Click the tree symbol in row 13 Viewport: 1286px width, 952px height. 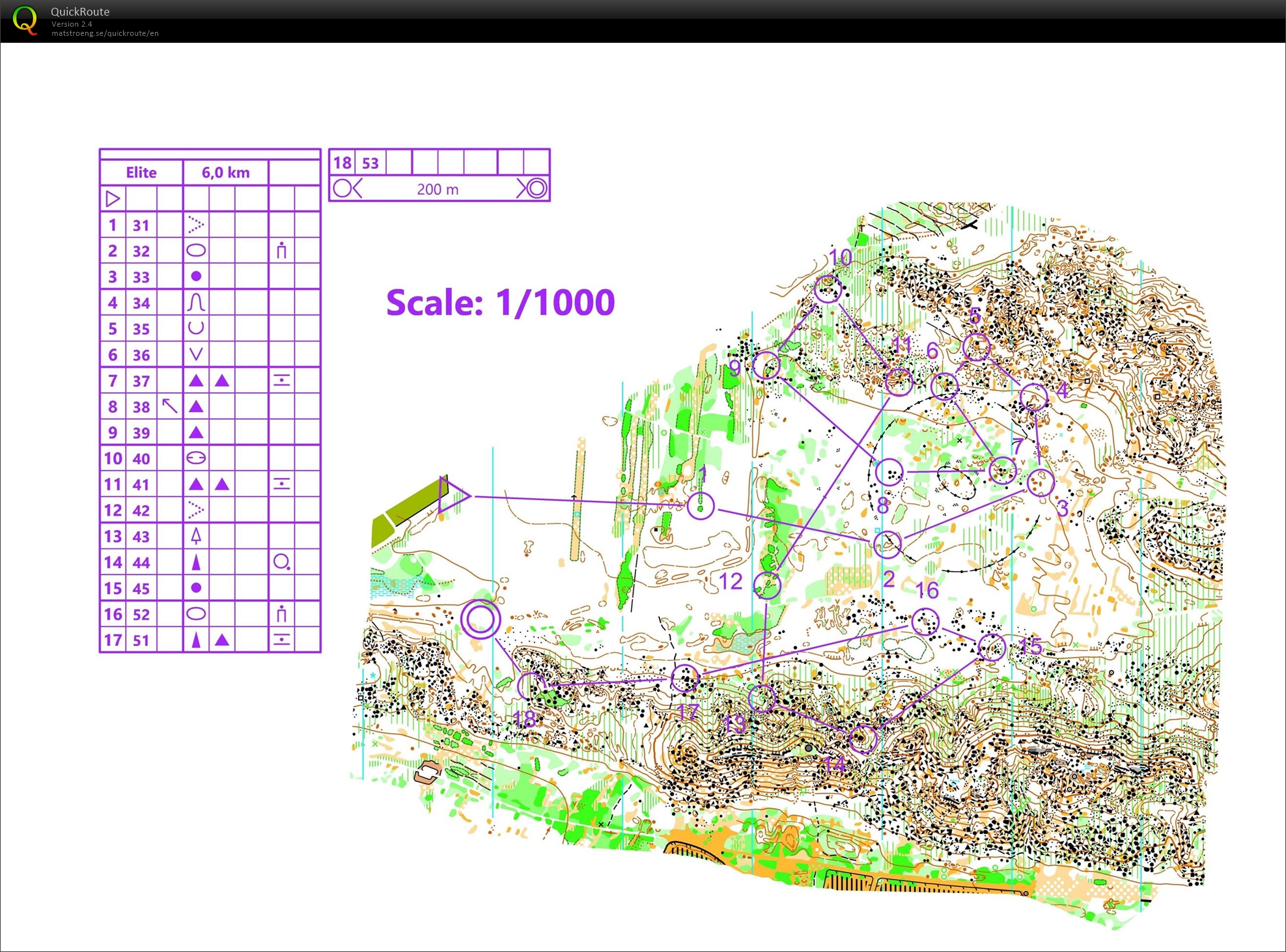(x=196, y=536)
